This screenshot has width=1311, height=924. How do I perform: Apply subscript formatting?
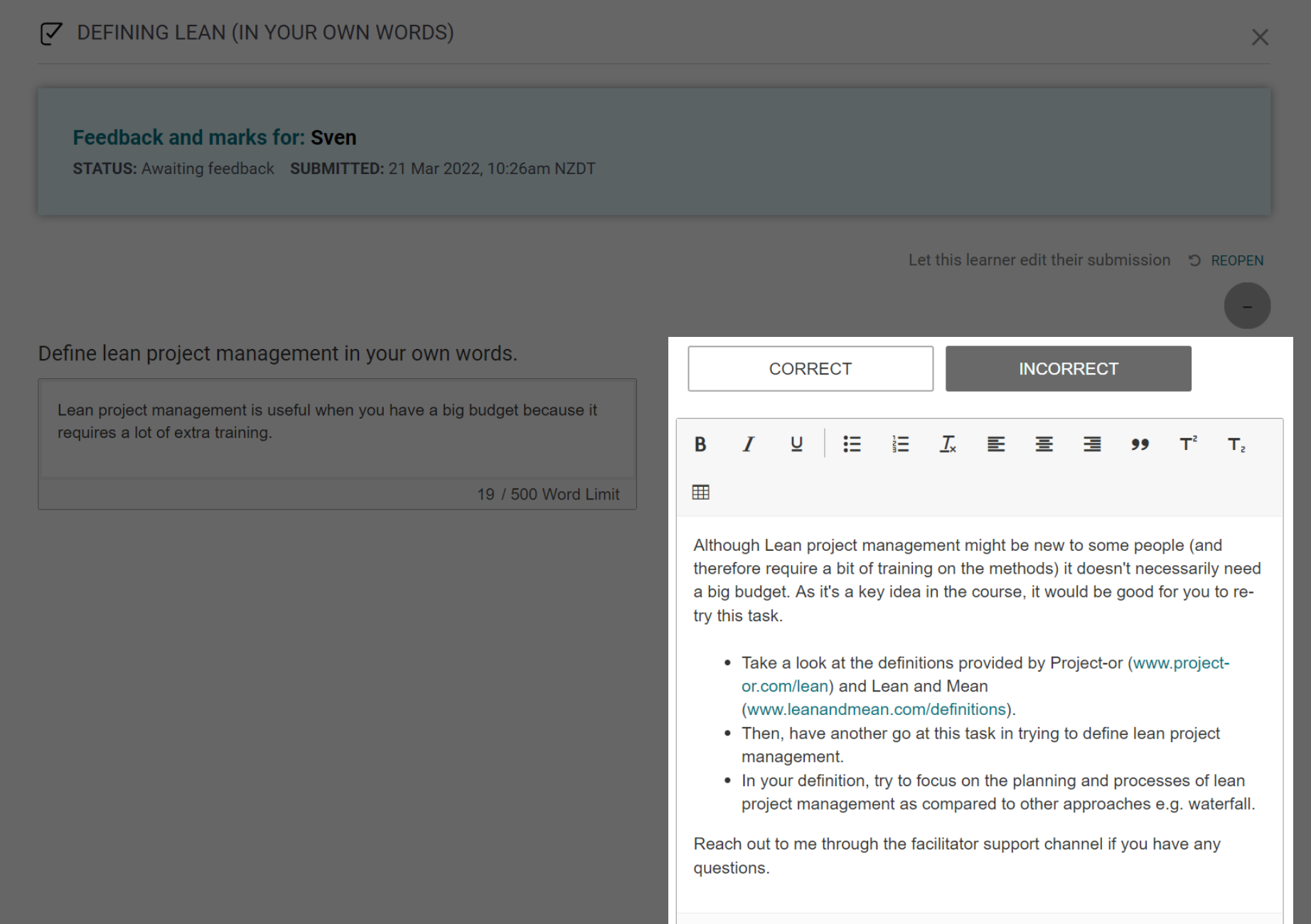(x=1236, y=444)
